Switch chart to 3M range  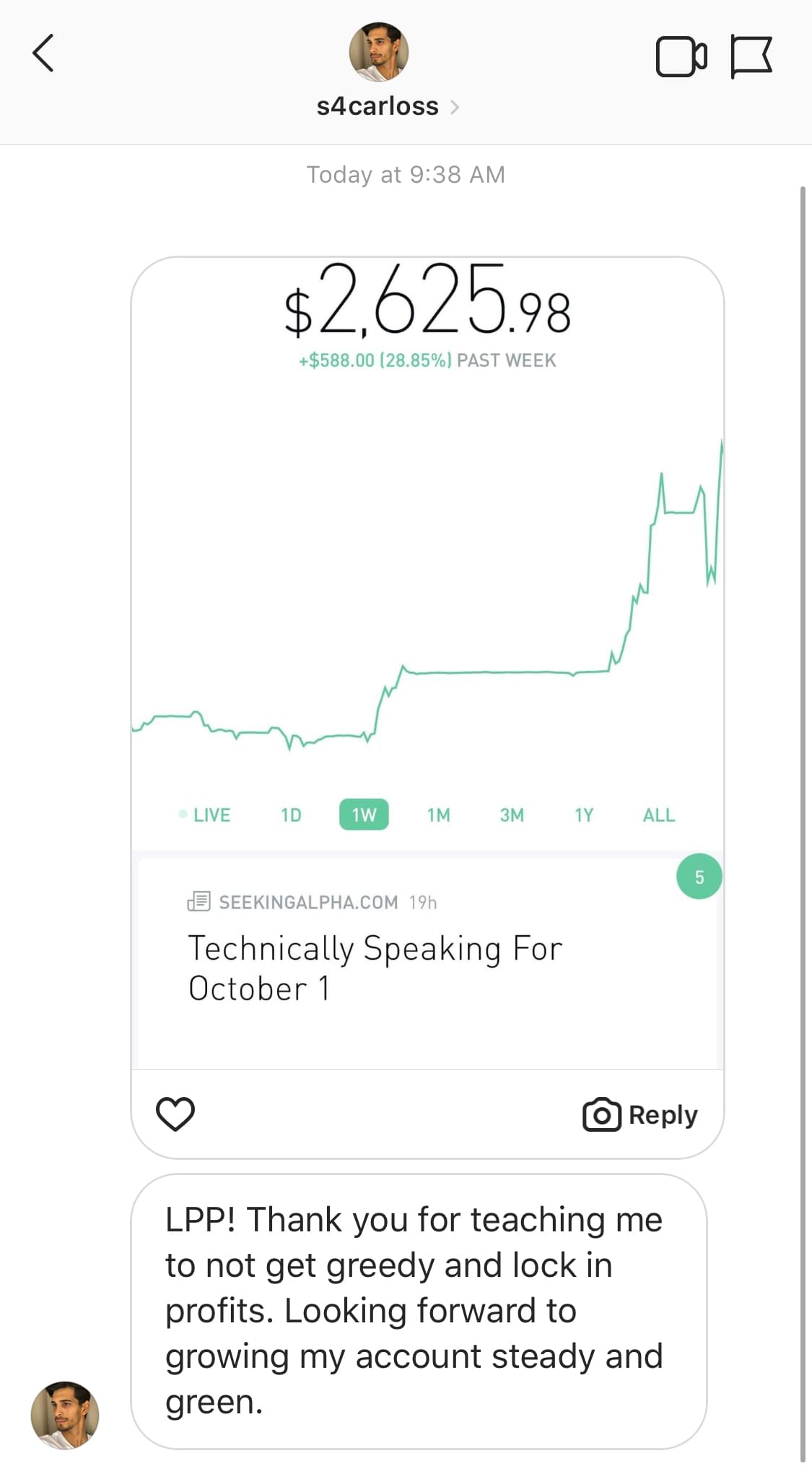(512, 815)
